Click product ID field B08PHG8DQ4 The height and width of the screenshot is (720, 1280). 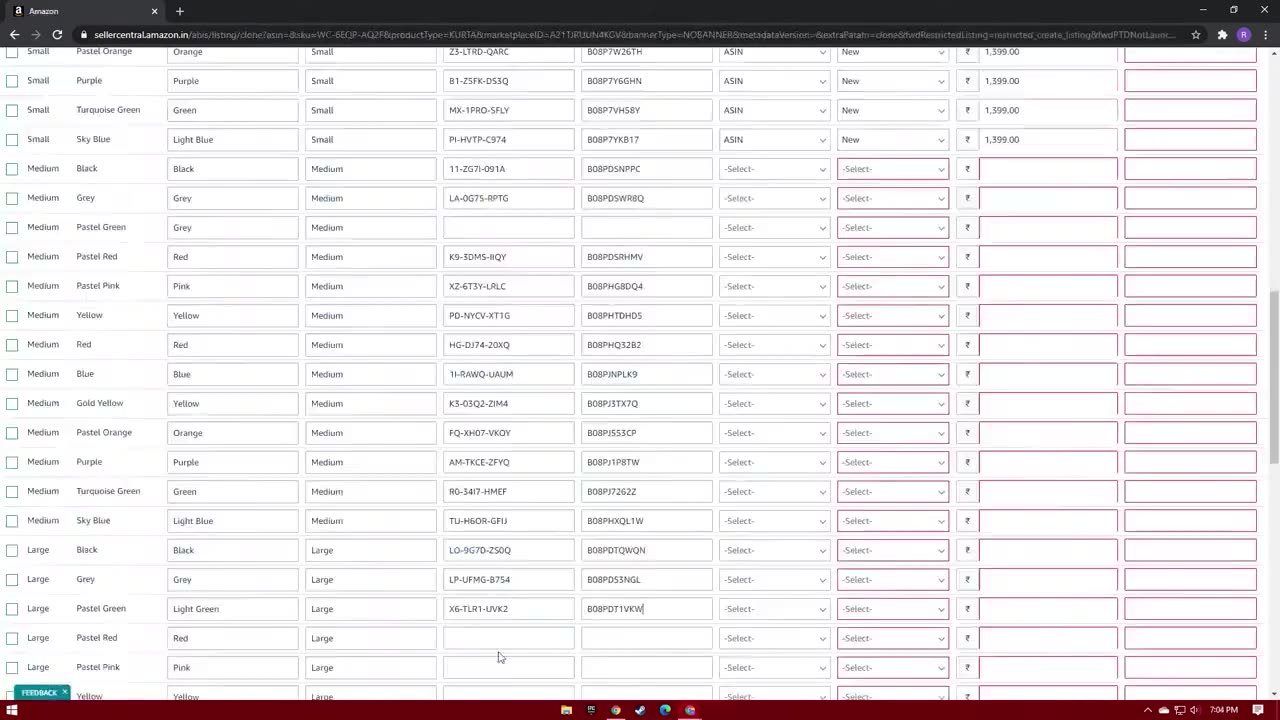pyautogui.click(x=647, y=286)
